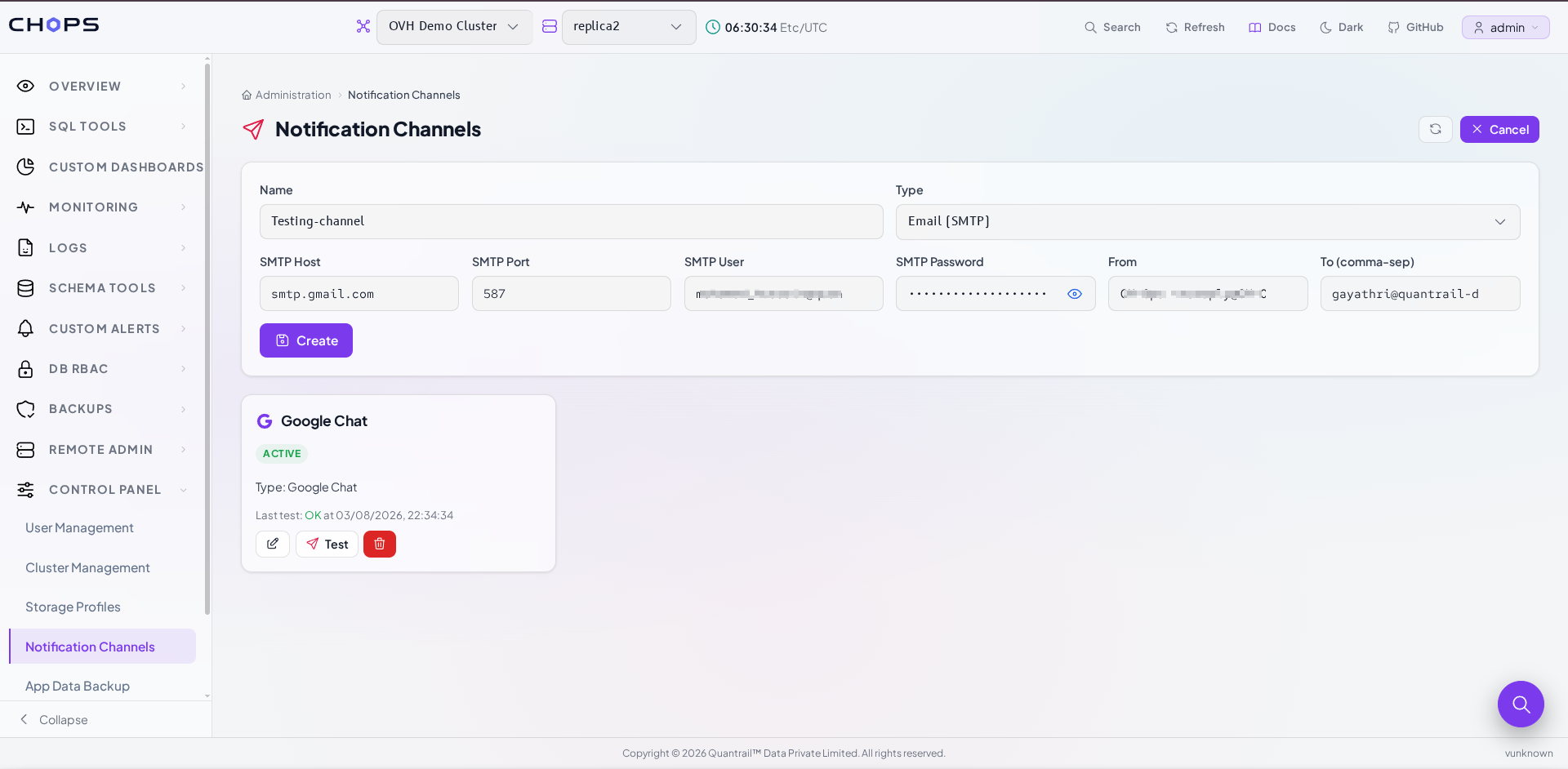The height and width of the screenshot is (769, 1568).
Task: Open the admin user menu
Action: coord(1505,27)
